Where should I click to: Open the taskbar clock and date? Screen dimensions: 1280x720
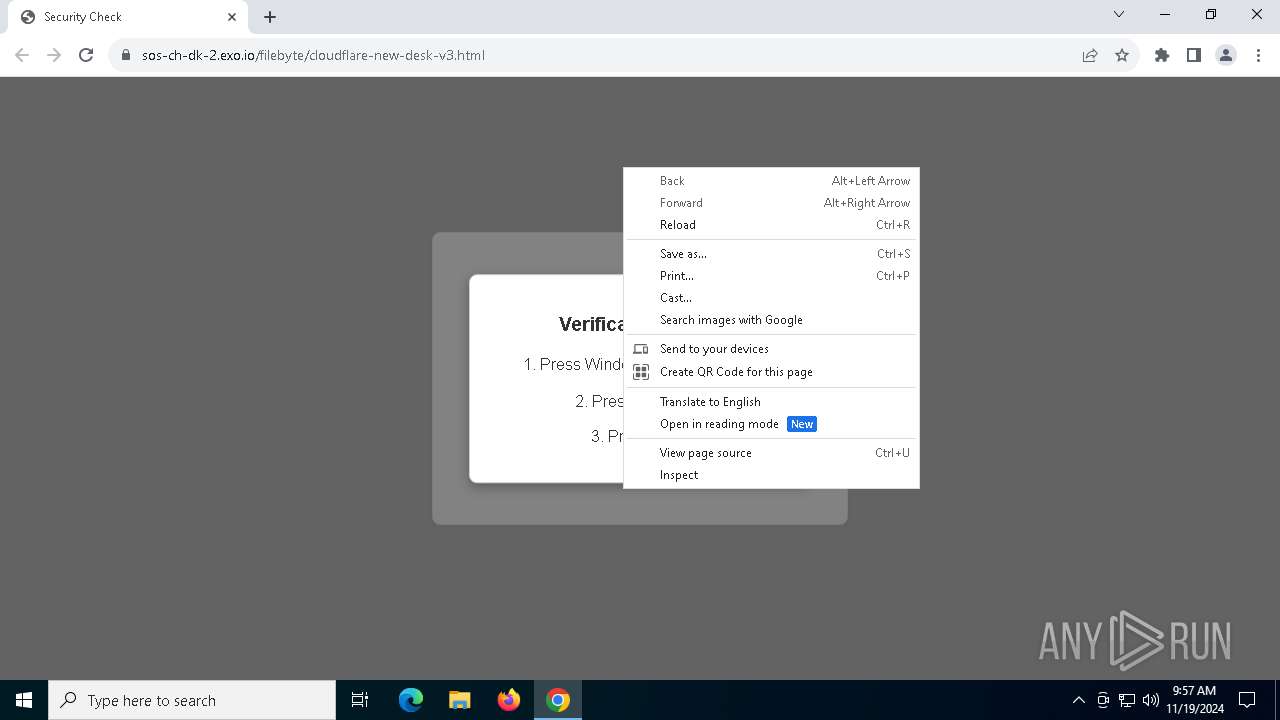coord(1194,700)
